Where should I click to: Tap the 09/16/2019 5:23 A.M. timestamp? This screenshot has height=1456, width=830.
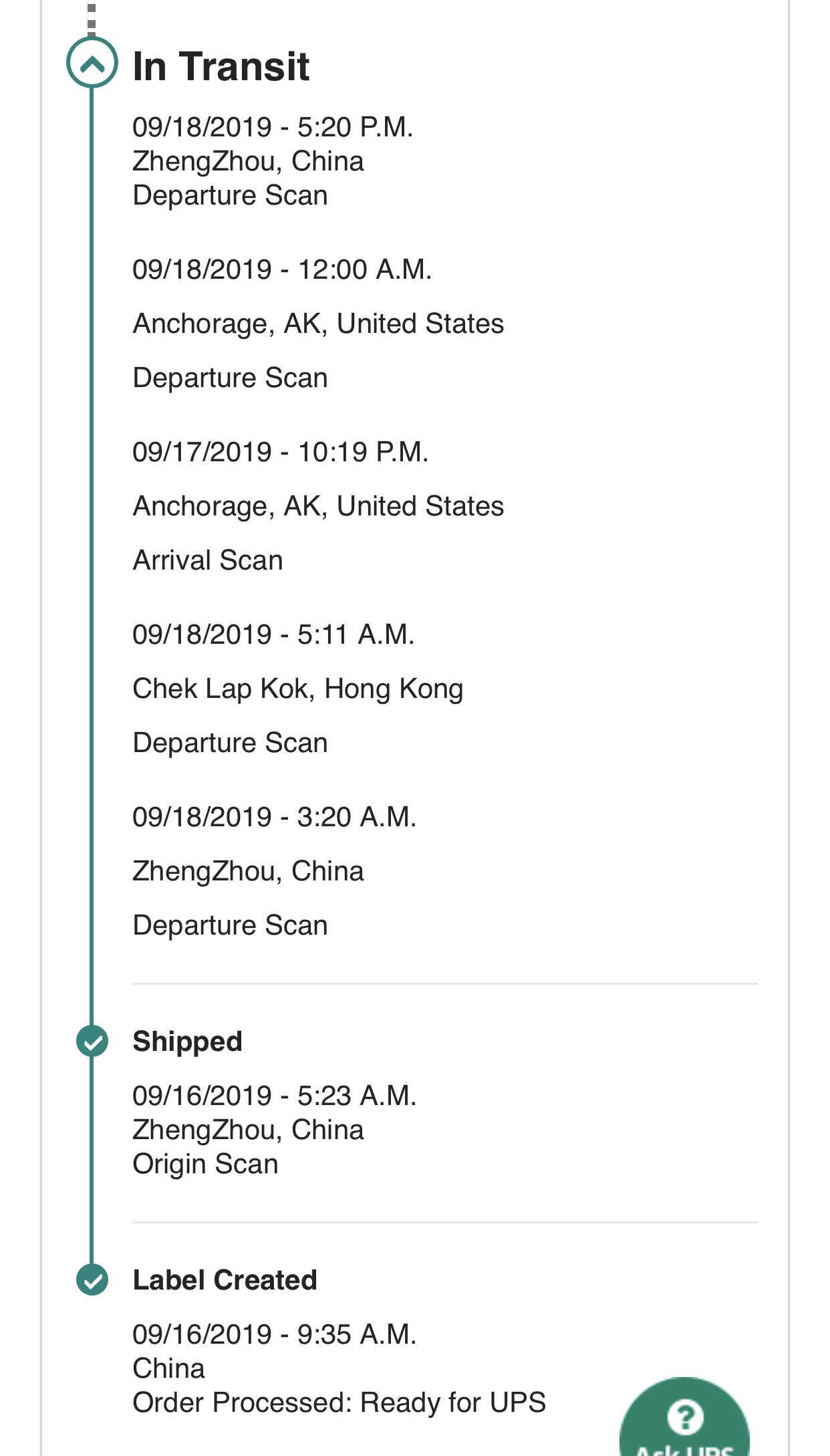coord(274,1096)
